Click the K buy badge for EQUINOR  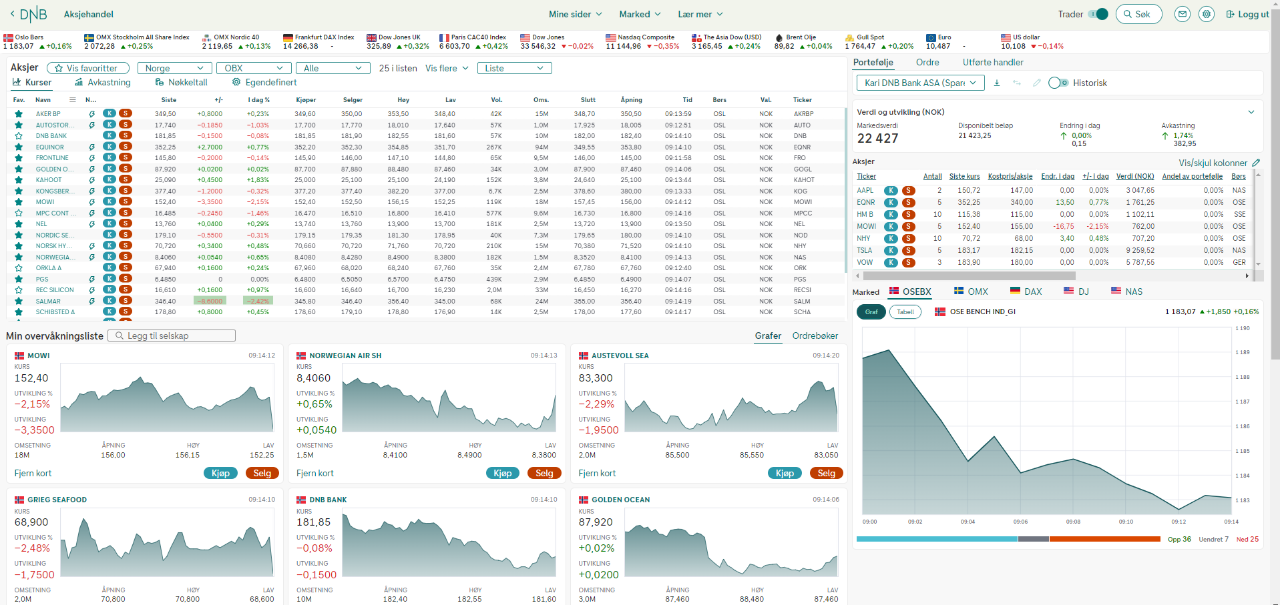(109, 147)
